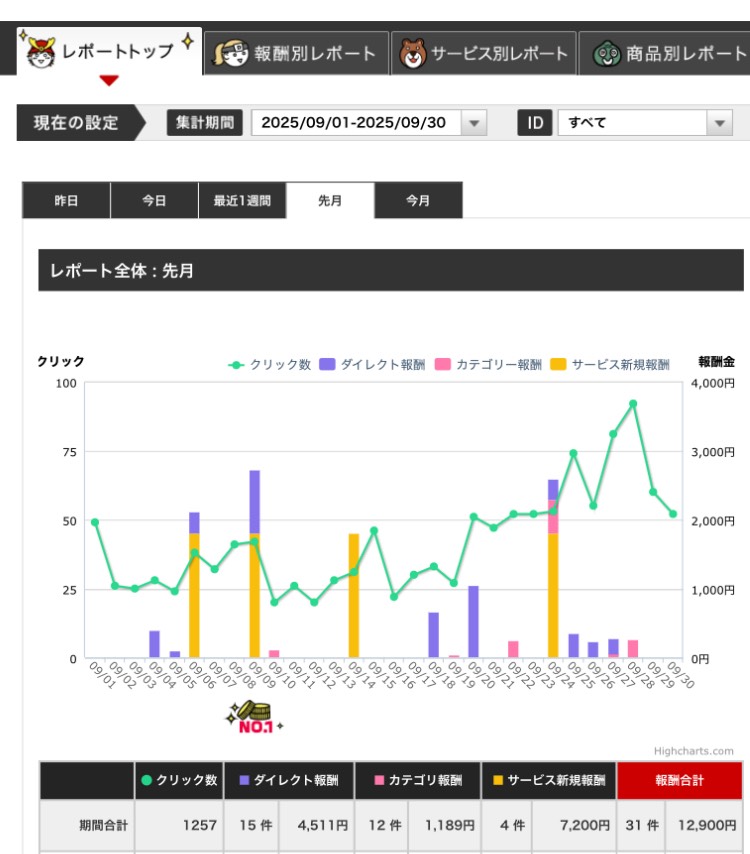Click the 報酬合計 red table header
750x854 pixels.
click(x=679, y=780)
